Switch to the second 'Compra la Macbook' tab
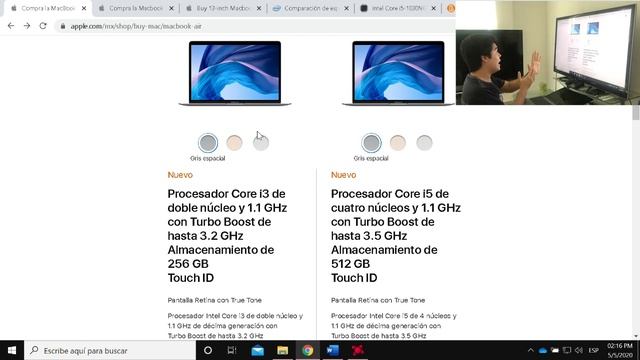The height and width of the screenshot is (360, 640). (135, 8)
